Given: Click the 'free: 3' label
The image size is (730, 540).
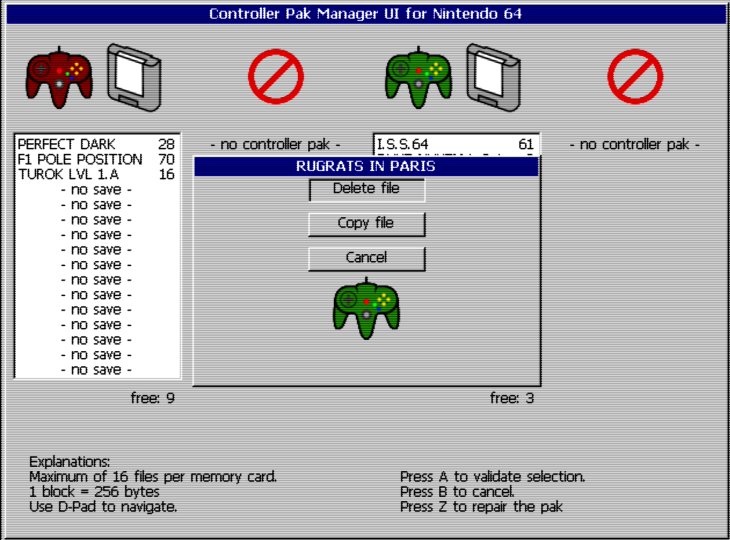Looking at the screenshot, I should pyautogui.click(x=512, y=398).
